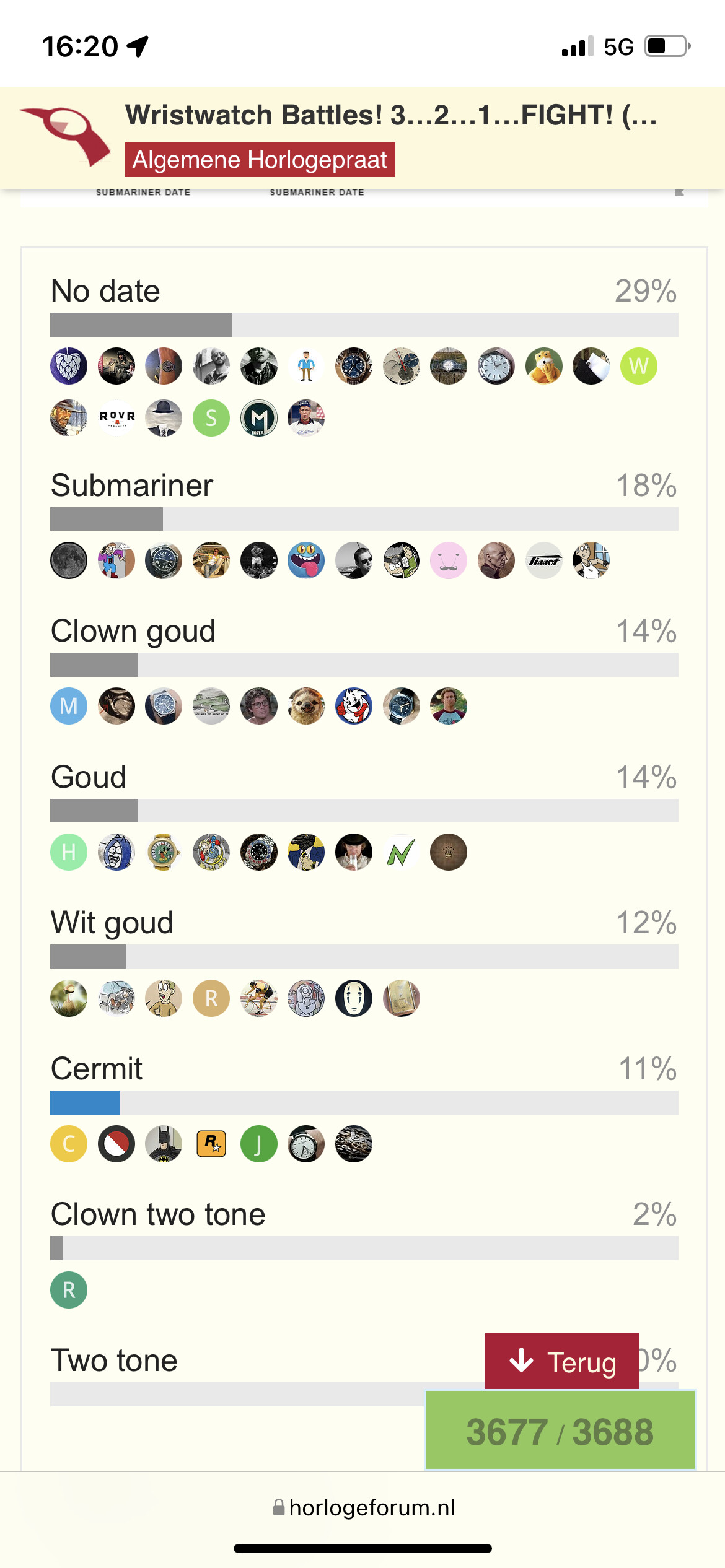Tap the Batman avatar under Cermit

(164, 1144)
